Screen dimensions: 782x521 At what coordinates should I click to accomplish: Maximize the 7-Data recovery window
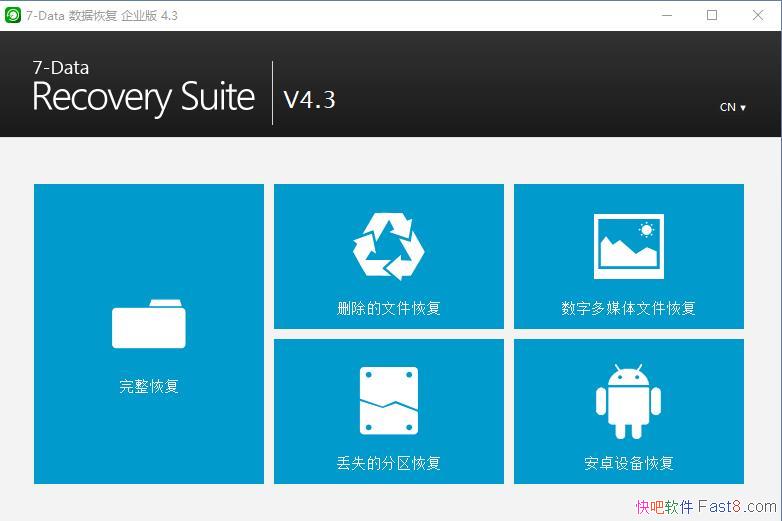coord(712,15)
